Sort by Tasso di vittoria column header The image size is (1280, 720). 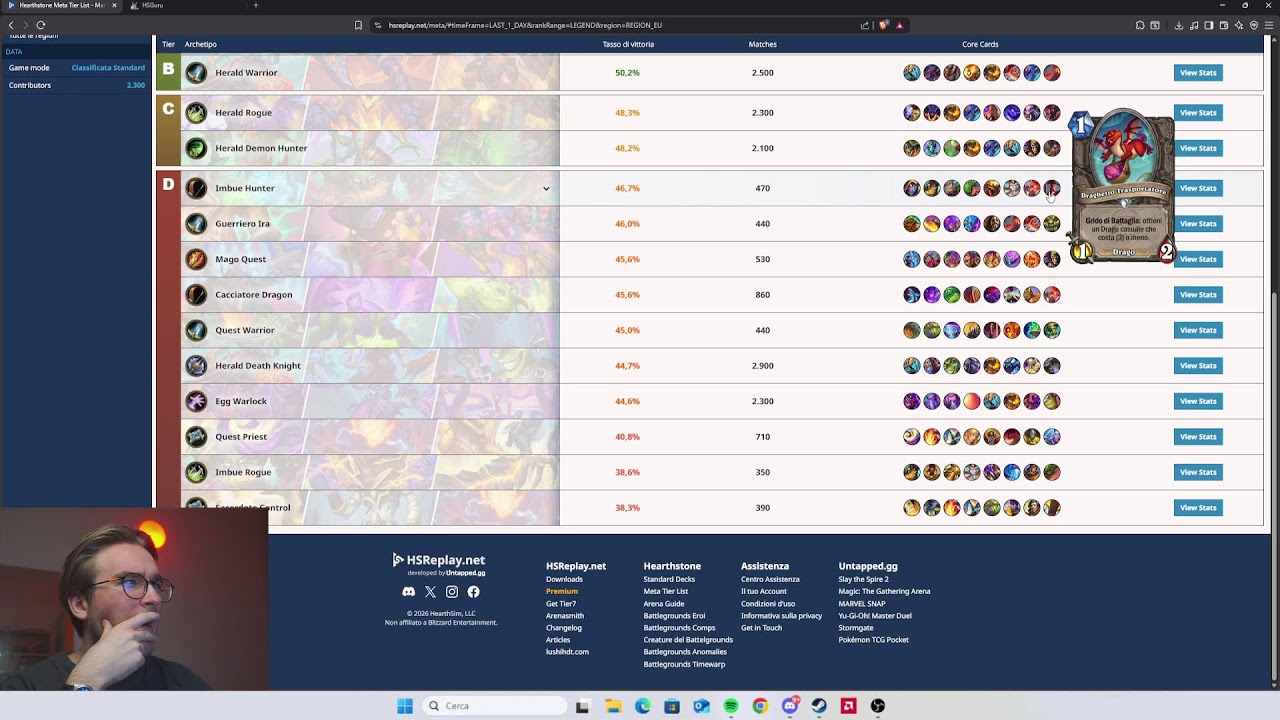click(628, 44)
